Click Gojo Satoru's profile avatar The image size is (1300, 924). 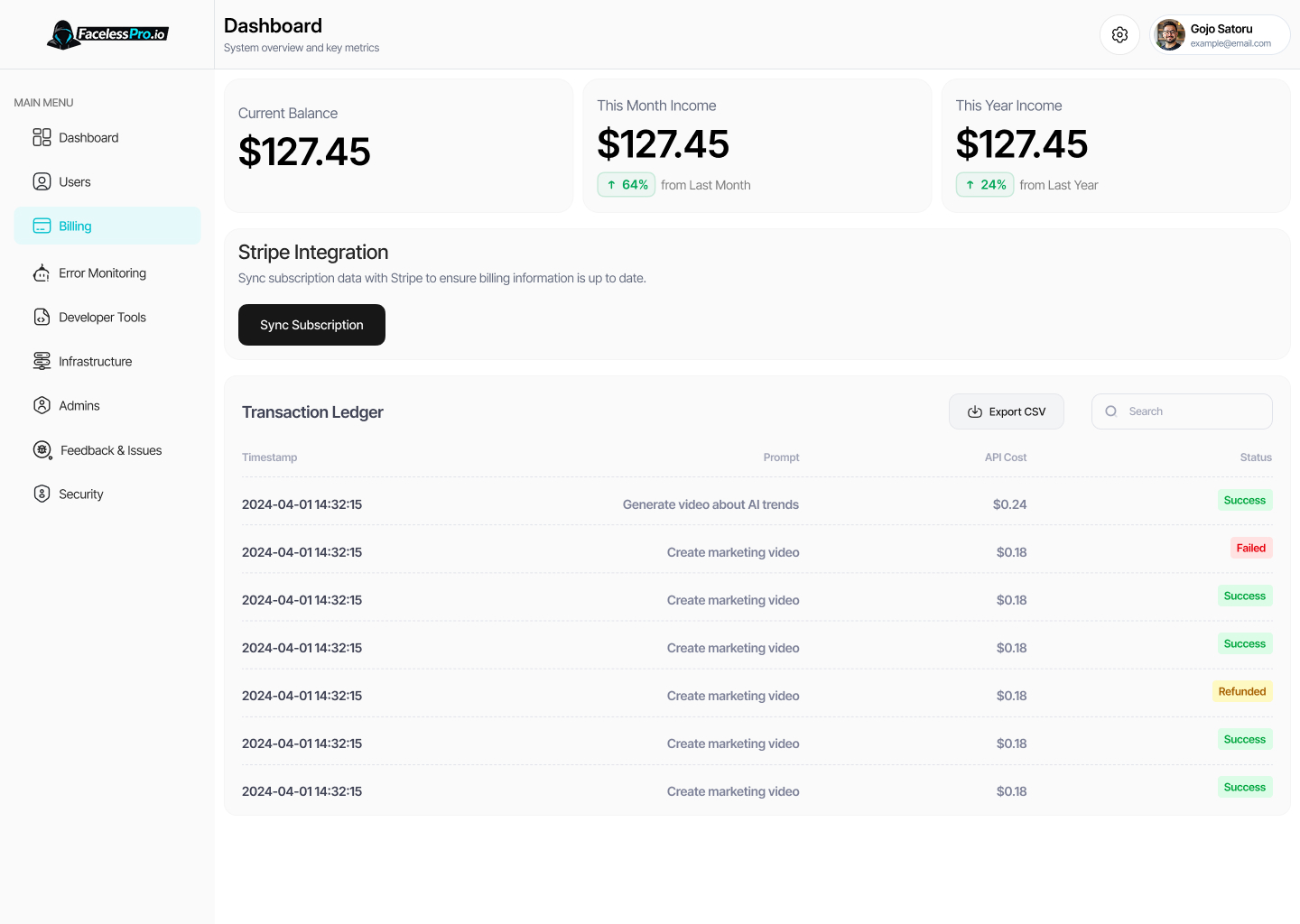tap(1170, 35)
